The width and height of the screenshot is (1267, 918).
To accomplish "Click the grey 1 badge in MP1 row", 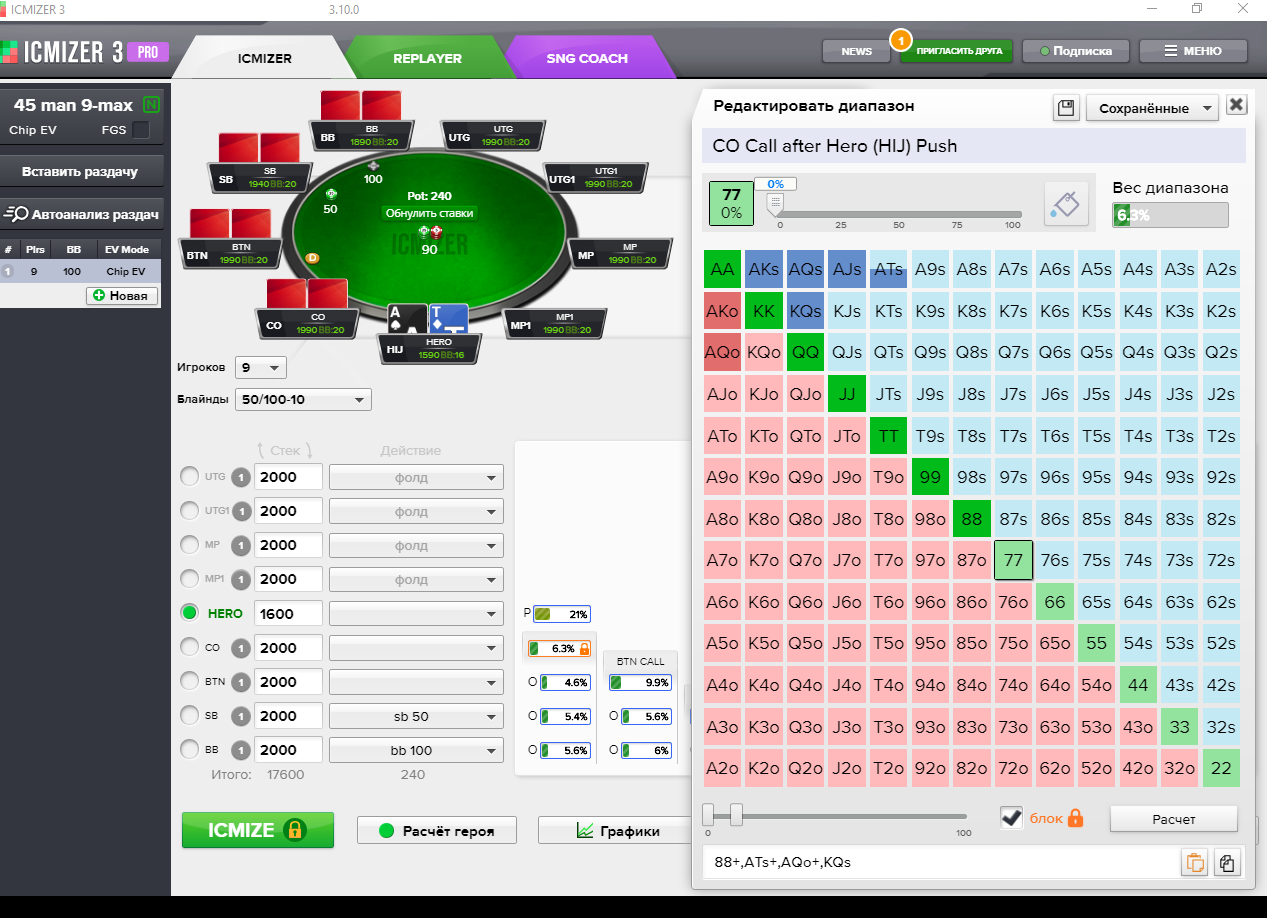I will 241,579.
